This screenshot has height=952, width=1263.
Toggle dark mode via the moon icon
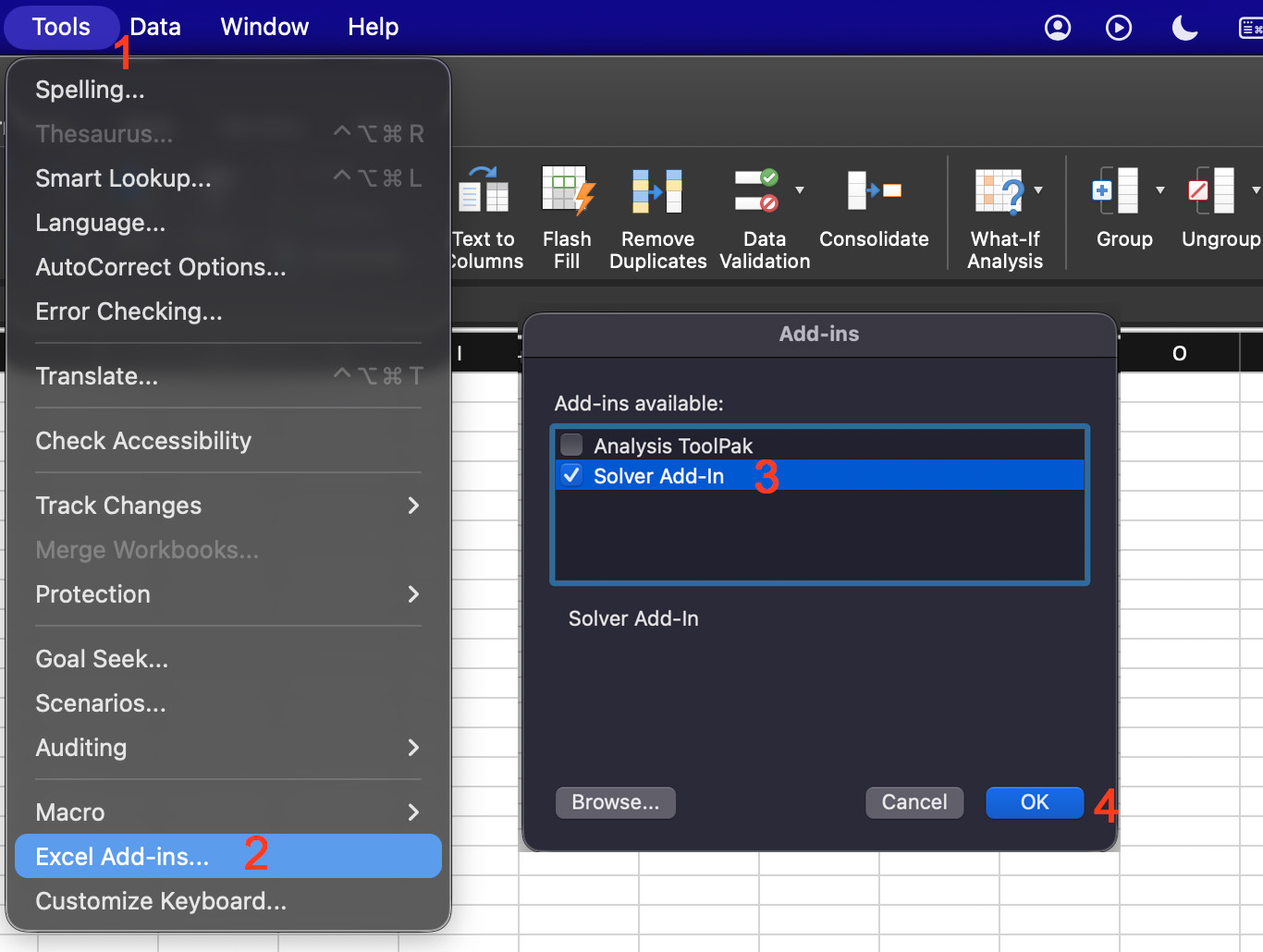(1184, 28)
